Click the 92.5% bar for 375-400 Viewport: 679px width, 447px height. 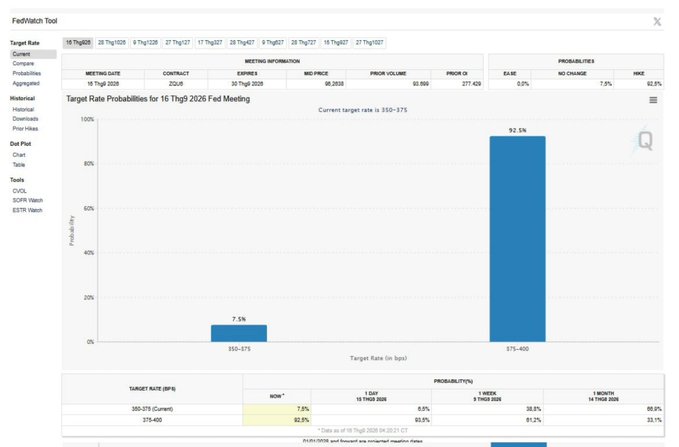(x=517, y=239)
